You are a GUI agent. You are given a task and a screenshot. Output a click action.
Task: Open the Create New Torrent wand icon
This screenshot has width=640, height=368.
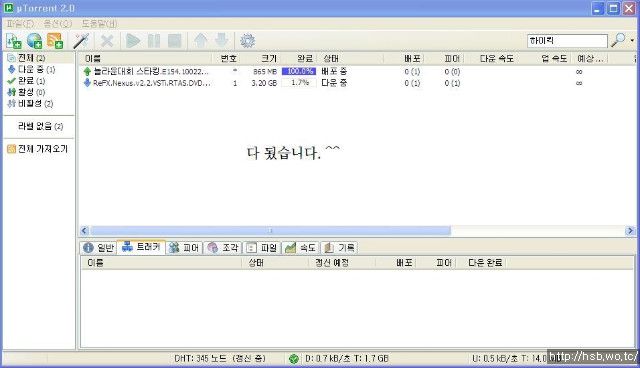pos(80,41)
